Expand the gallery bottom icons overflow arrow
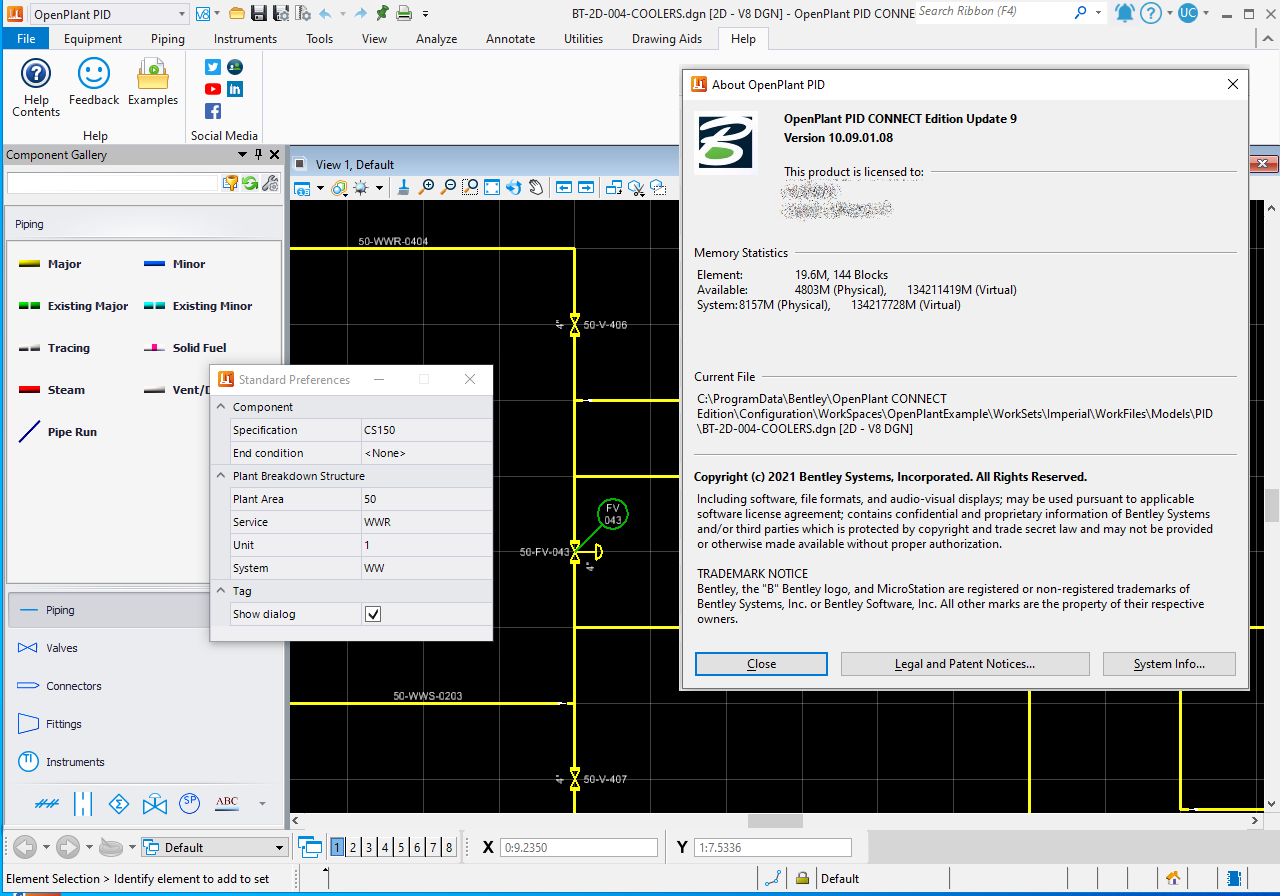The height and width of the screenshot is (896, 1280). pos(262,803)
